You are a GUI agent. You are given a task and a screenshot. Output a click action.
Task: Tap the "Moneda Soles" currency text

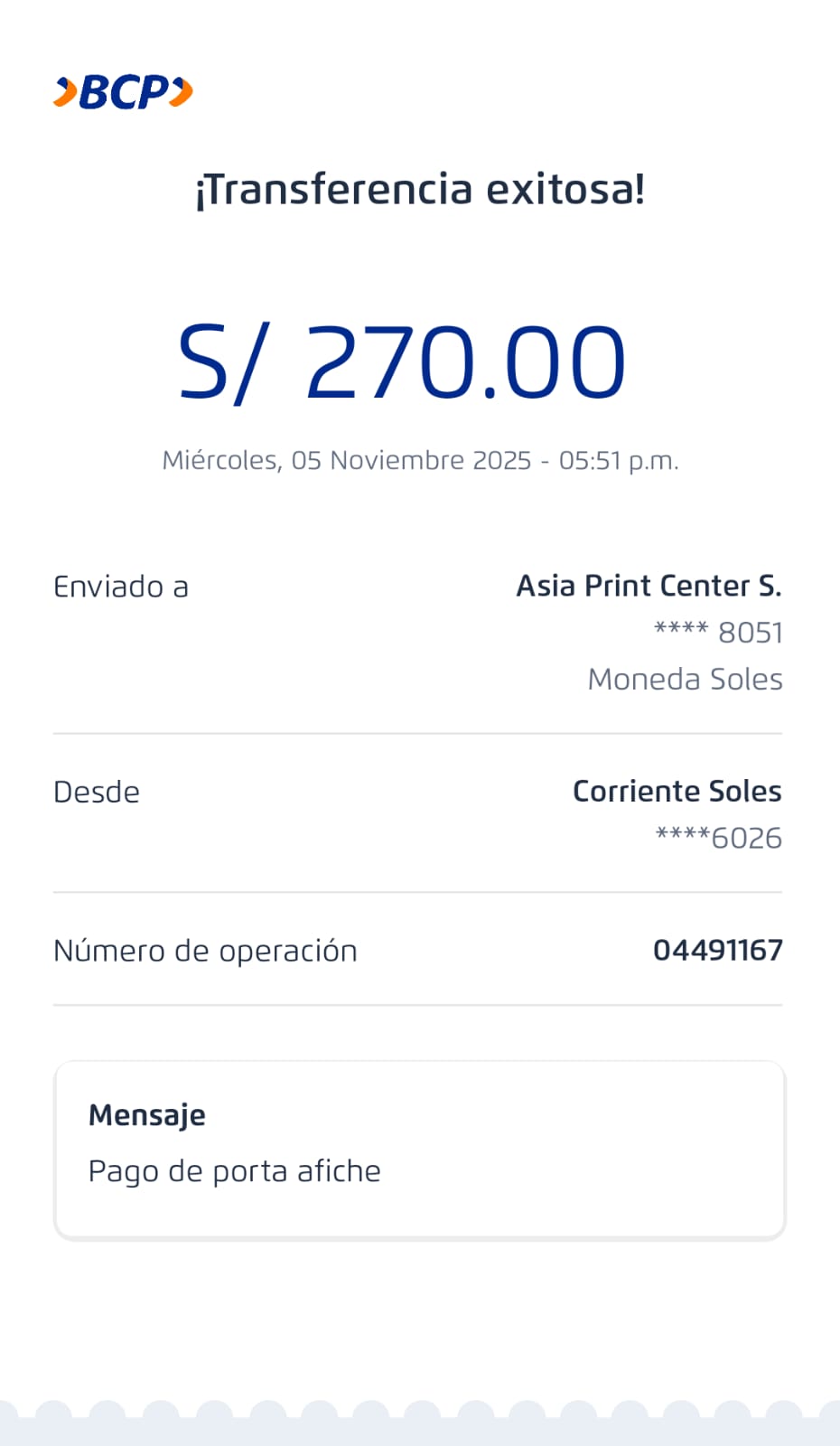[685, 680]
